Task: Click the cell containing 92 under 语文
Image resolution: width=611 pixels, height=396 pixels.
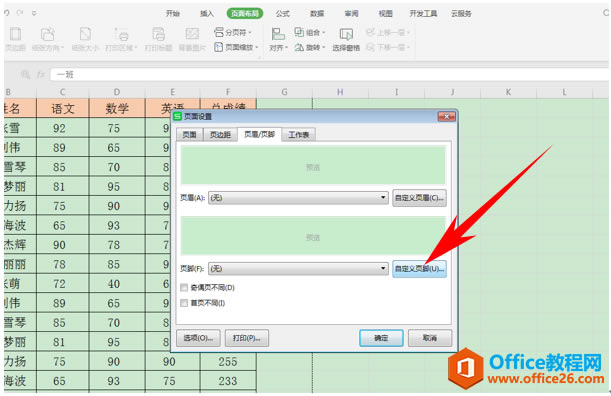Action: pyautogui.click(x=62, y=128)
